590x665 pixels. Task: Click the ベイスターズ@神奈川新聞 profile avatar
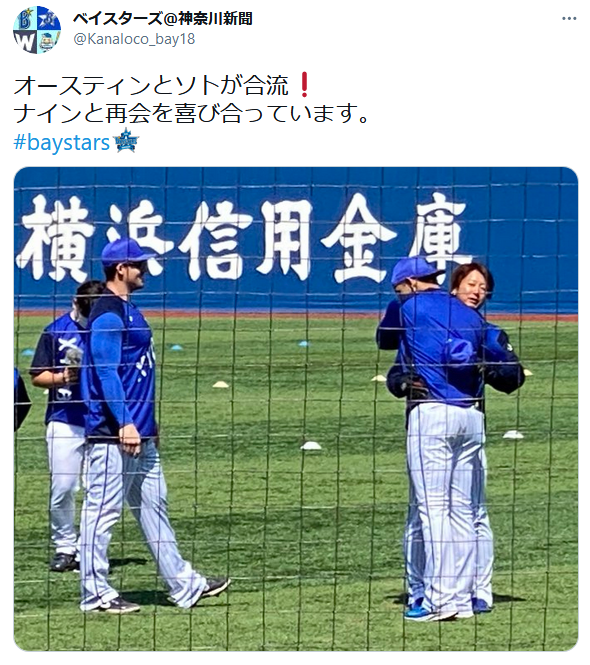click(x=37, y=30)
